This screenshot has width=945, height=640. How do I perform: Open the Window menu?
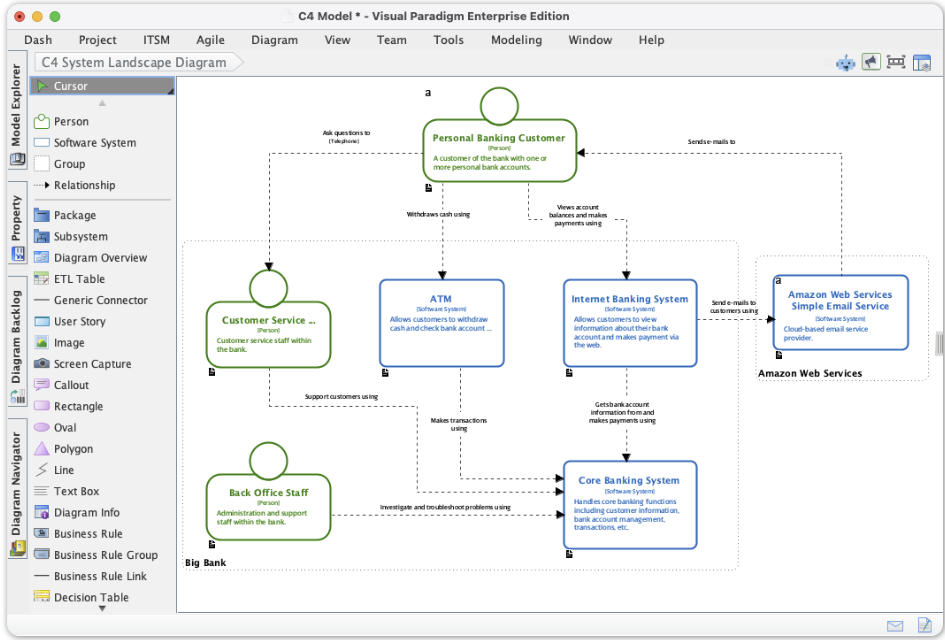click(590, 40)
